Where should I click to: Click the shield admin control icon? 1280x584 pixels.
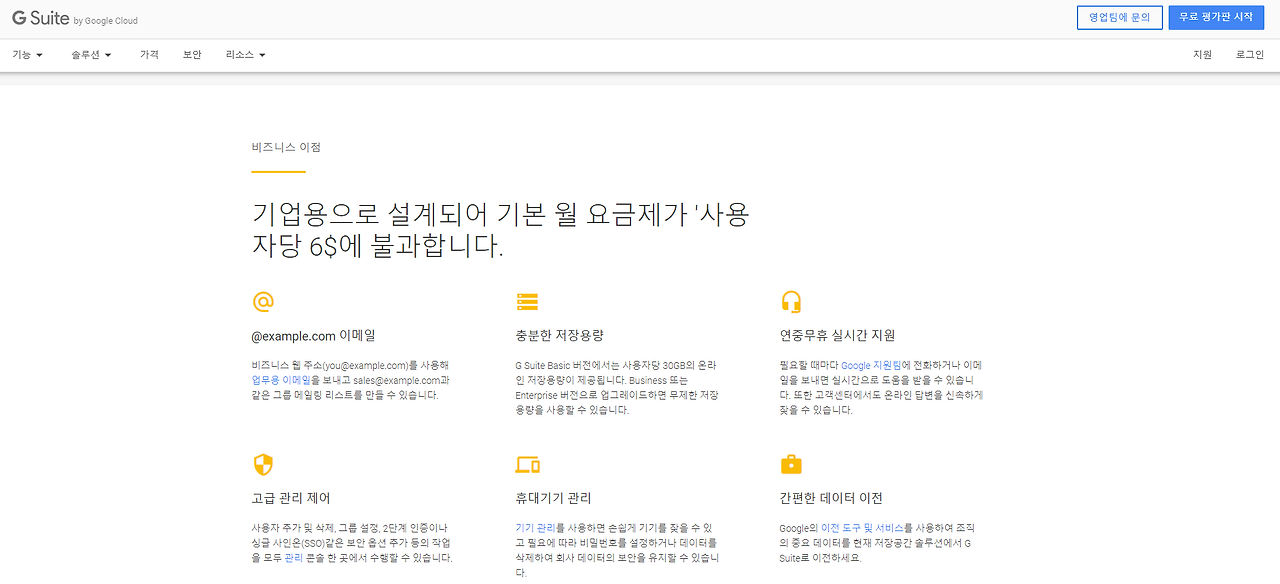263,464
